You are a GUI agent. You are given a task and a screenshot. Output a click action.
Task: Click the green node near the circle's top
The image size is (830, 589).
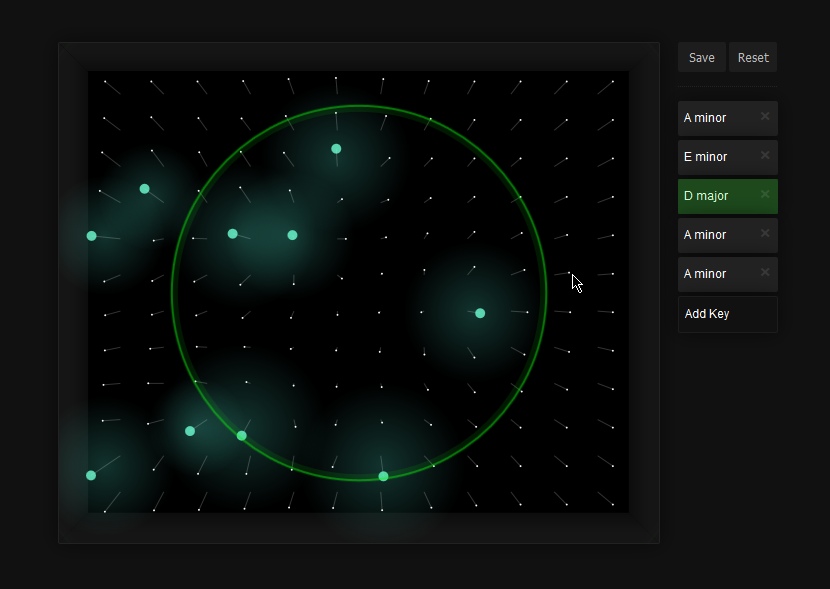(336, 149)
